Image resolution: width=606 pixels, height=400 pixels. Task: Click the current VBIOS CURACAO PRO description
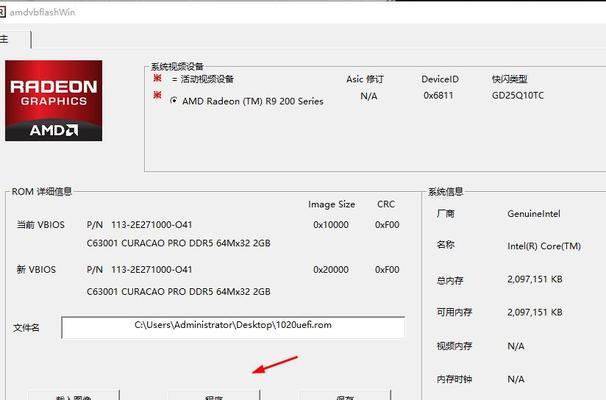pos(179,243)
